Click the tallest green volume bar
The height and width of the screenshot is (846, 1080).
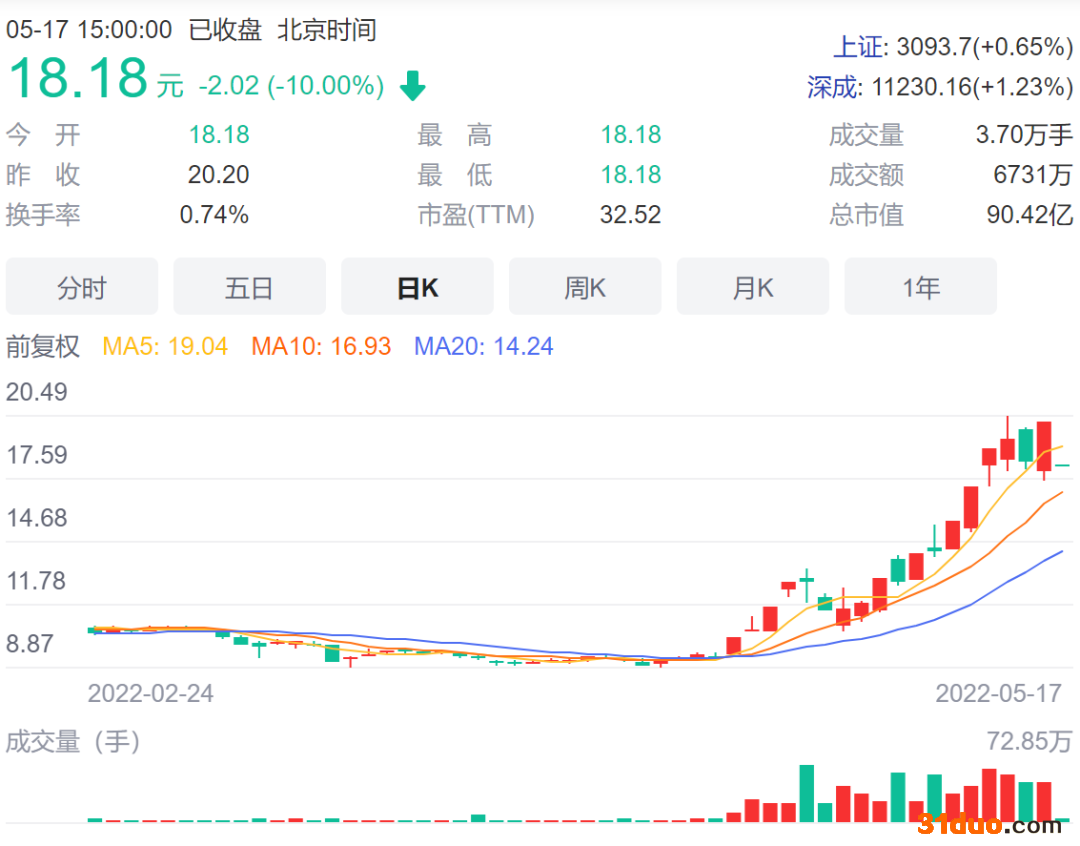pos(806,793)
